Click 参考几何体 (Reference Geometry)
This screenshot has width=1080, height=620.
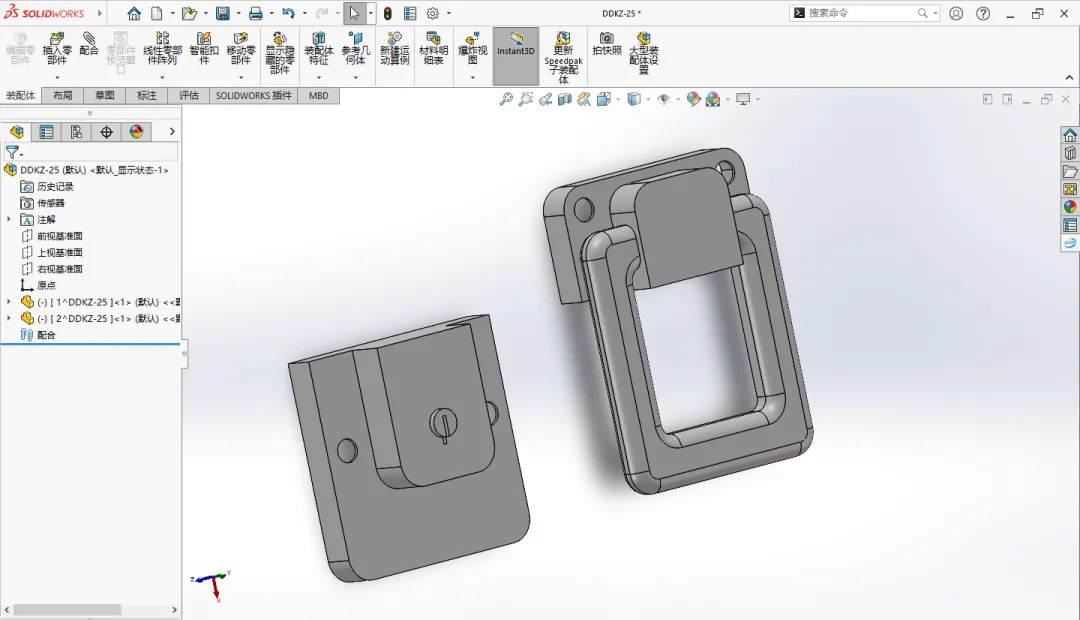coord(355,48)
